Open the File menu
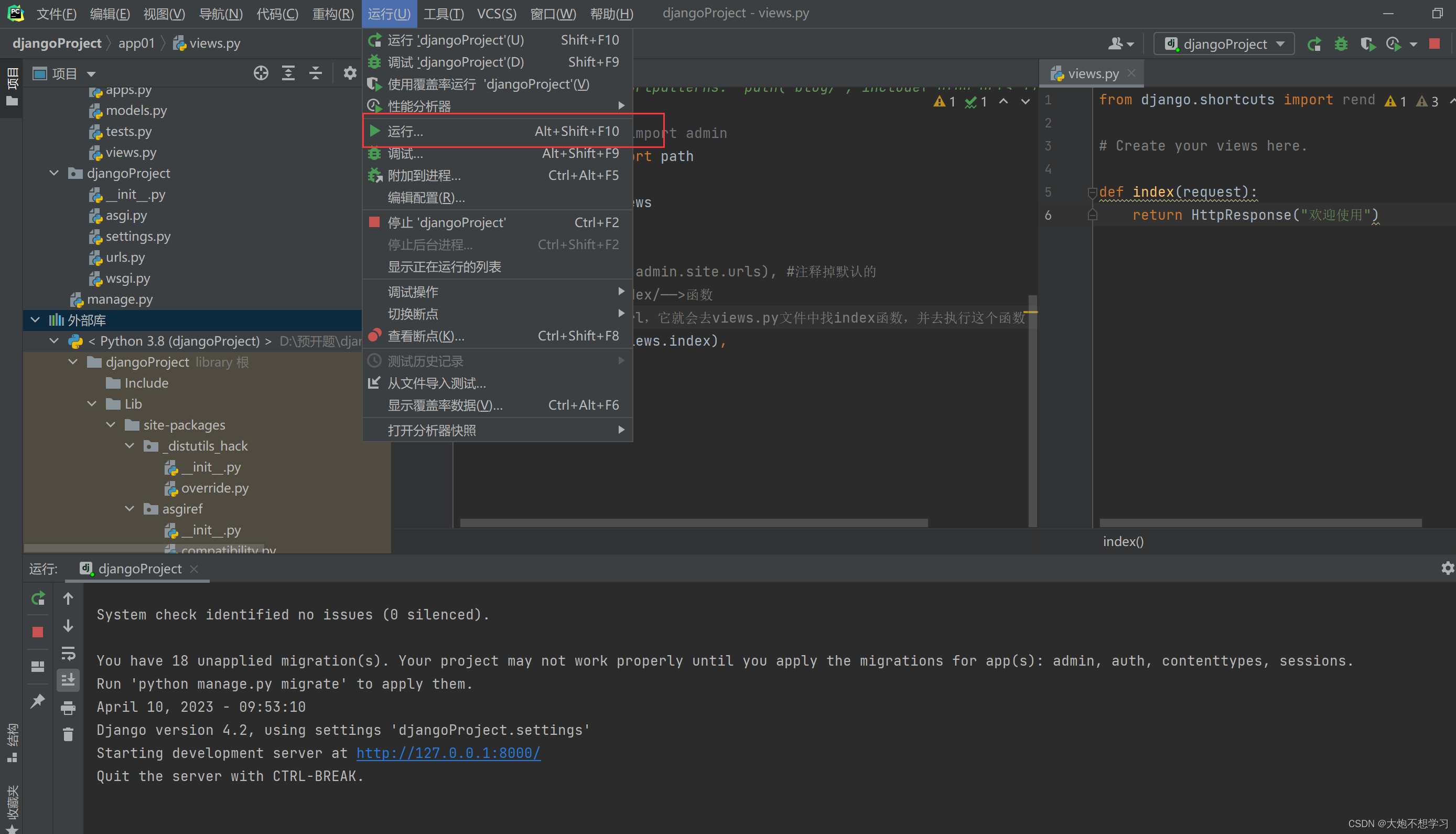 click(x=56, y=14)
